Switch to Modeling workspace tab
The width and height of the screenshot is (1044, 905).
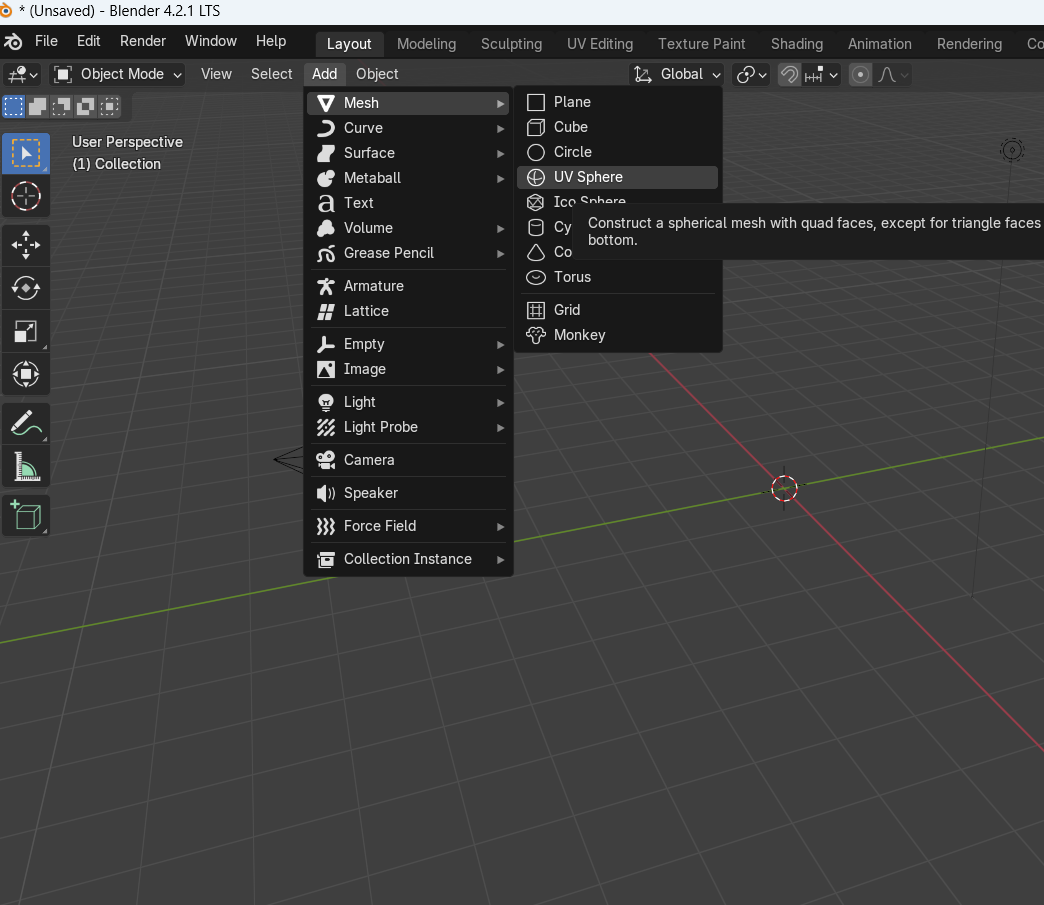point(426,44)
